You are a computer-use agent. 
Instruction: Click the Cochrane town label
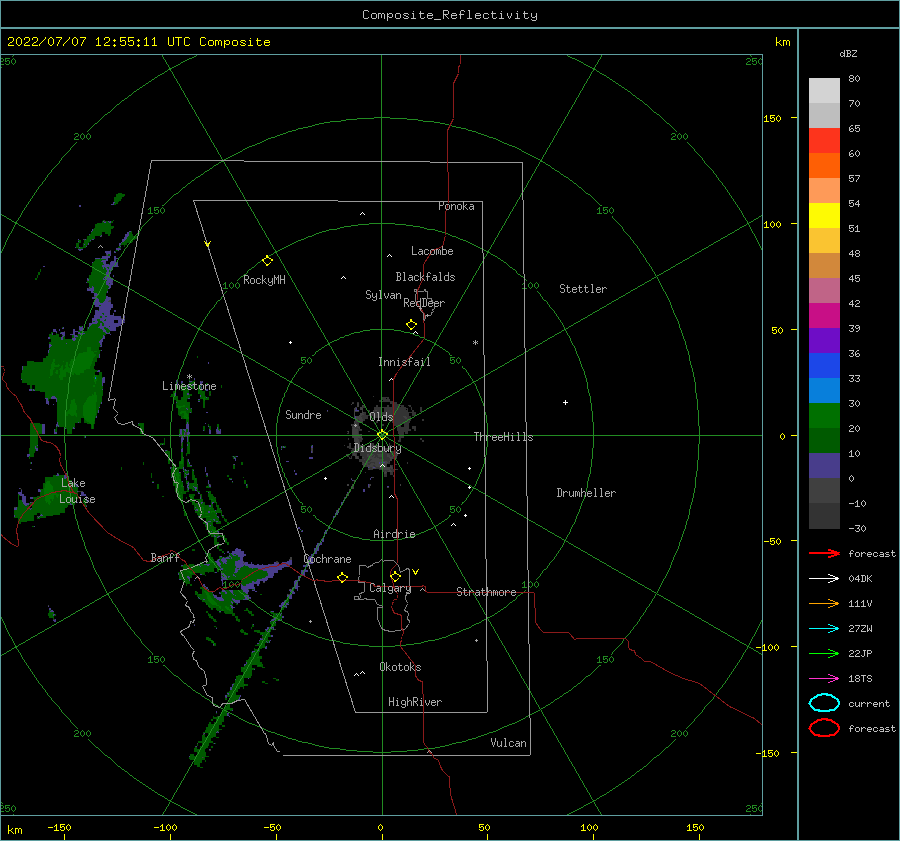(327, 559)
